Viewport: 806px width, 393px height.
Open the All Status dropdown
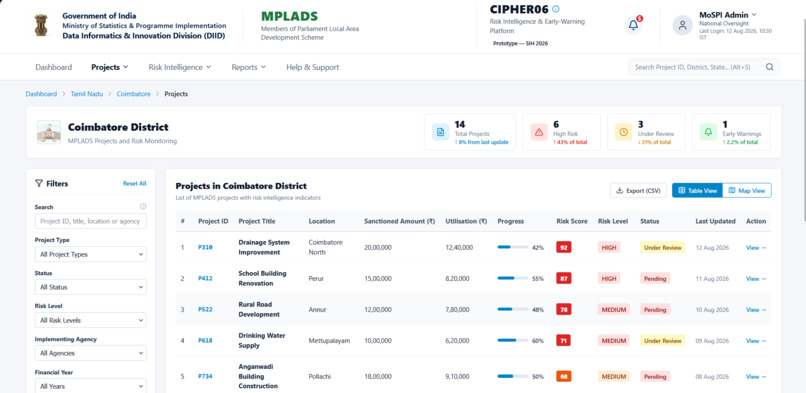90,287
